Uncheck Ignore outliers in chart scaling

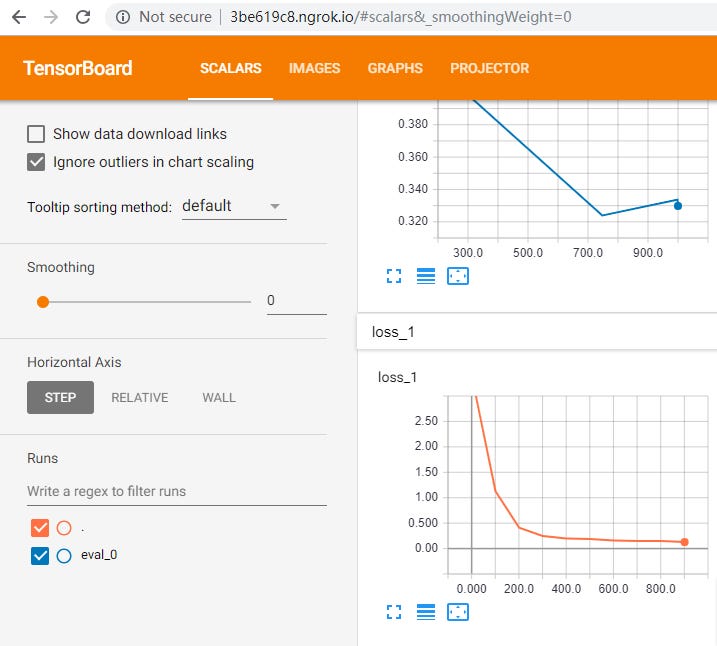coord(36,162)
